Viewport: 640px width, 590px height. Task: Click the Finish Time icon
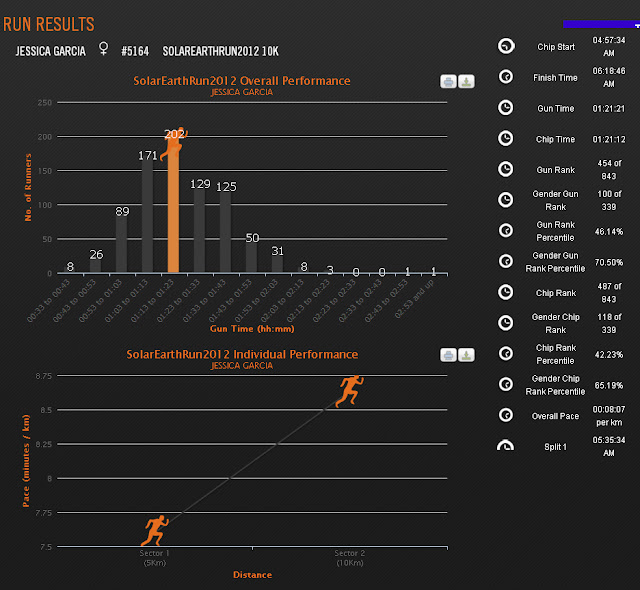pyautogui.click(x=506, y=76)
